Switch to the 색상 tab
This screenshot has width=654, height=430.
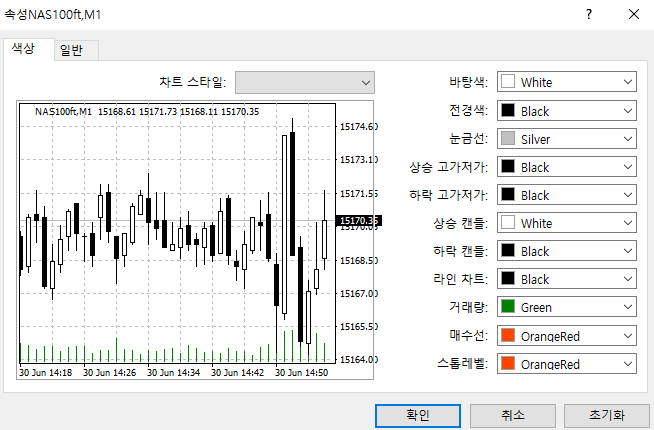[x=28, y=49]
